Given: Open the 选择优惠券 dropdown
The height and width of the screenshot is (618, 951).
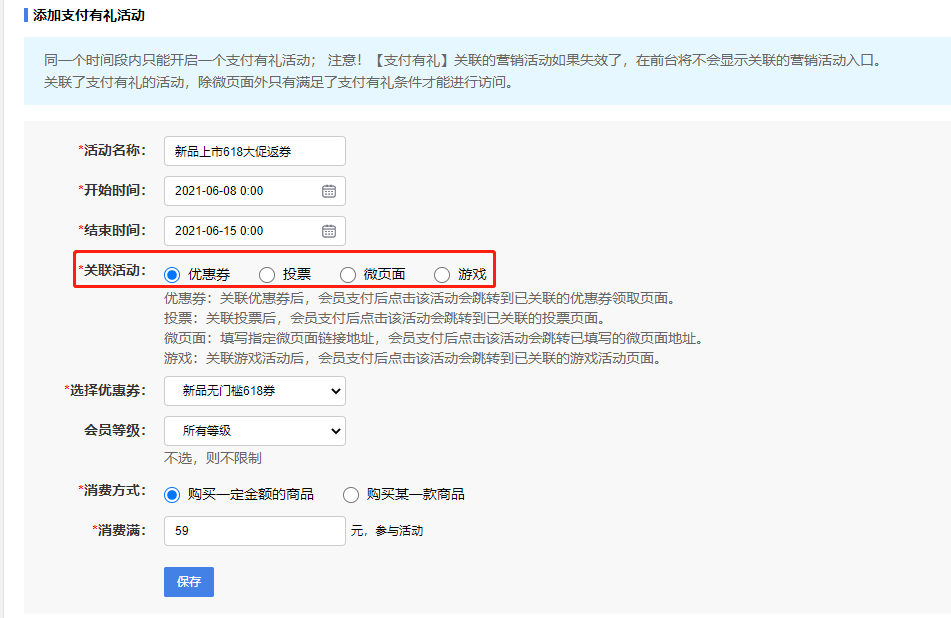Looking at the screenshot, I should (x=255, y=391).
